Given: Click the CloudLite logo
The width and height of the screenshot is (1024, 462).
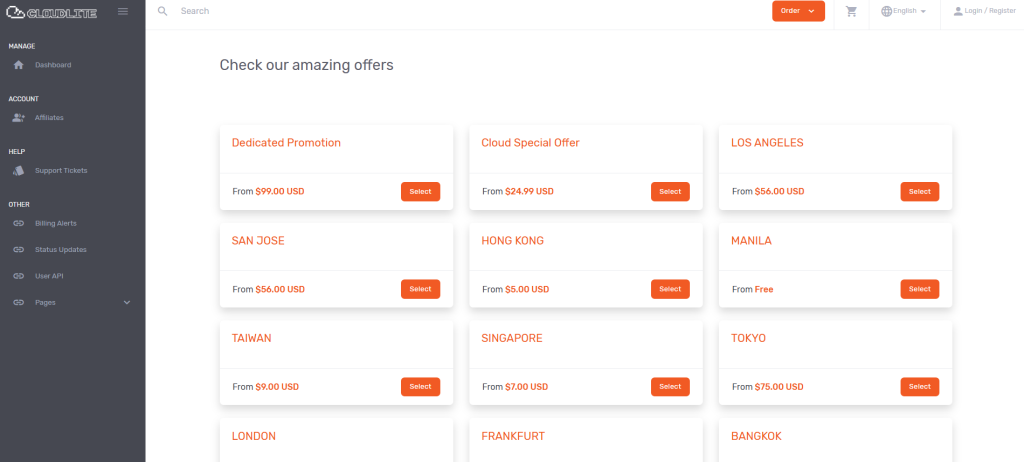Looking at the screenshot, I should point(52,12).
